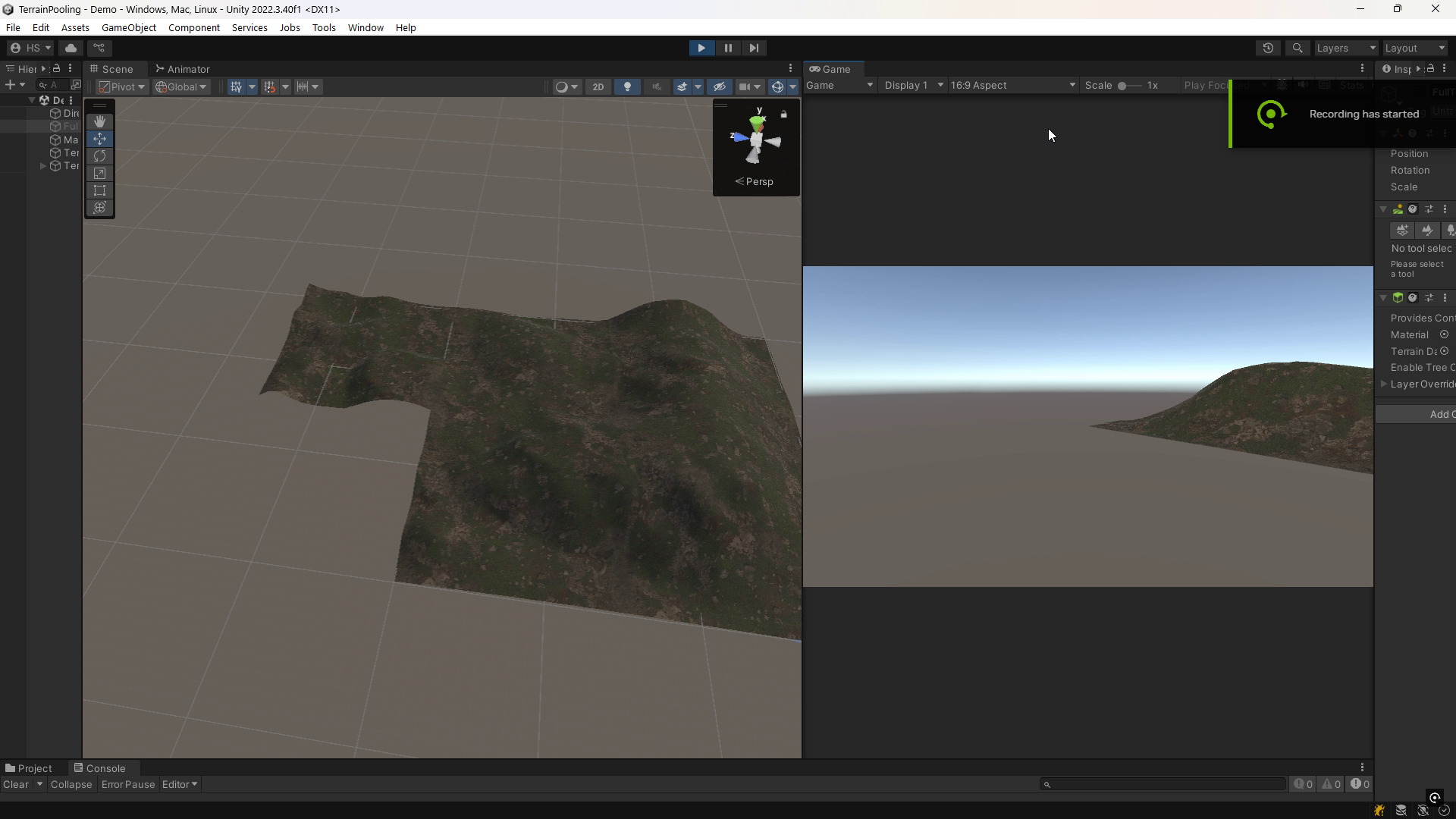The width and height of the screenshot is (1456, 819).
Task: Select the Hand view tool
Action: pos(99,121)
